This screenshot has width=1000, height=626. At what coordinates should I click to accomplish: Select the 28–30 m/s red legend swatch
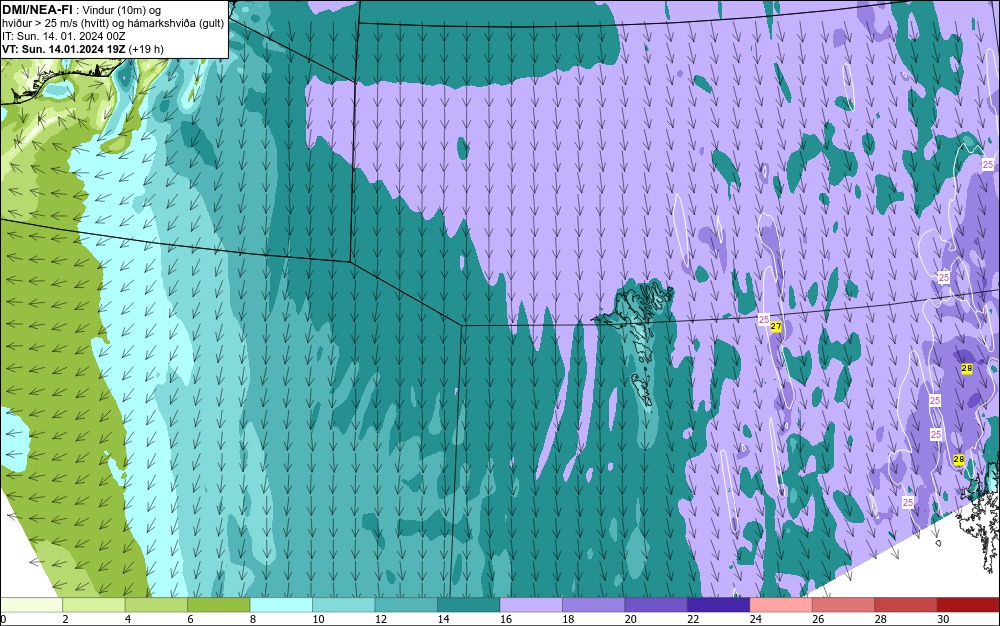click(x=906, y=605)
